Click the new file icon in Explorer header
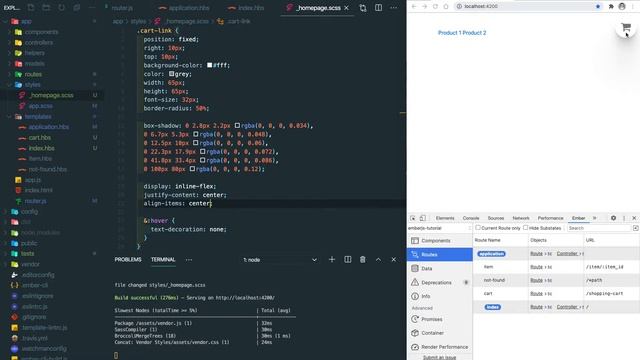Viewport: 640px width, 360px height. [x=31, y=7]
